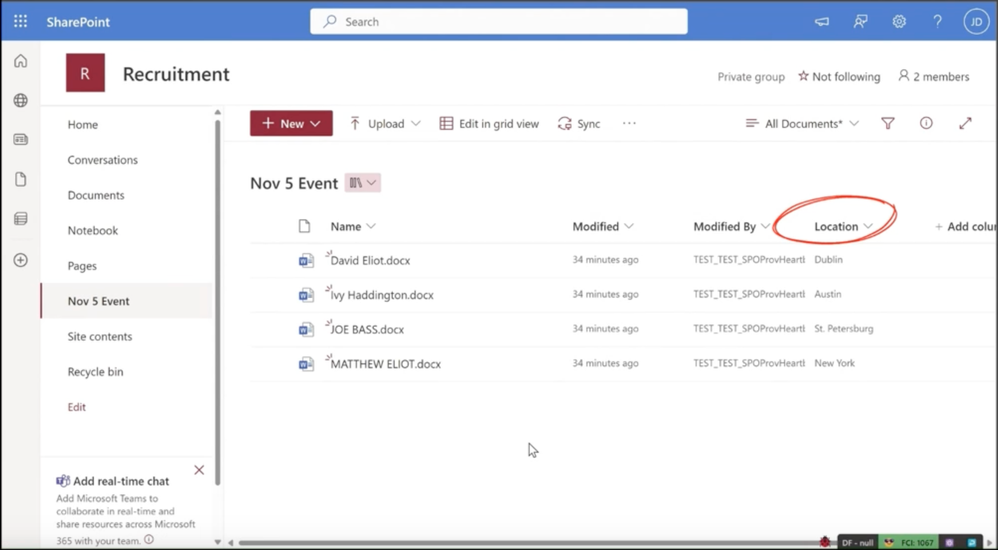Image resolution: width=998 pixels, height=550 pixels.
Task: Click the SharePoint home link in header
Action: pos(78,22)
